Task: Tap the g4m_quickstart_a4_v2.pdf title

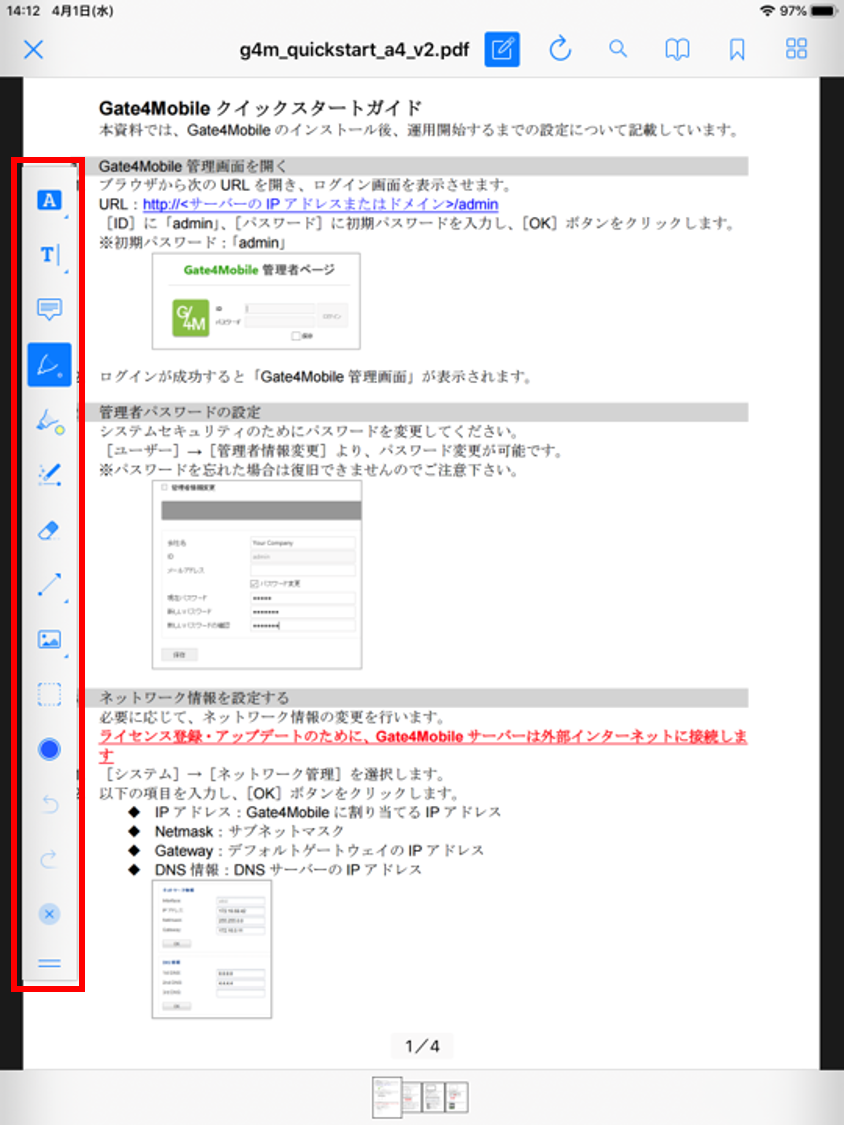Action: click(x=354, y=50)
